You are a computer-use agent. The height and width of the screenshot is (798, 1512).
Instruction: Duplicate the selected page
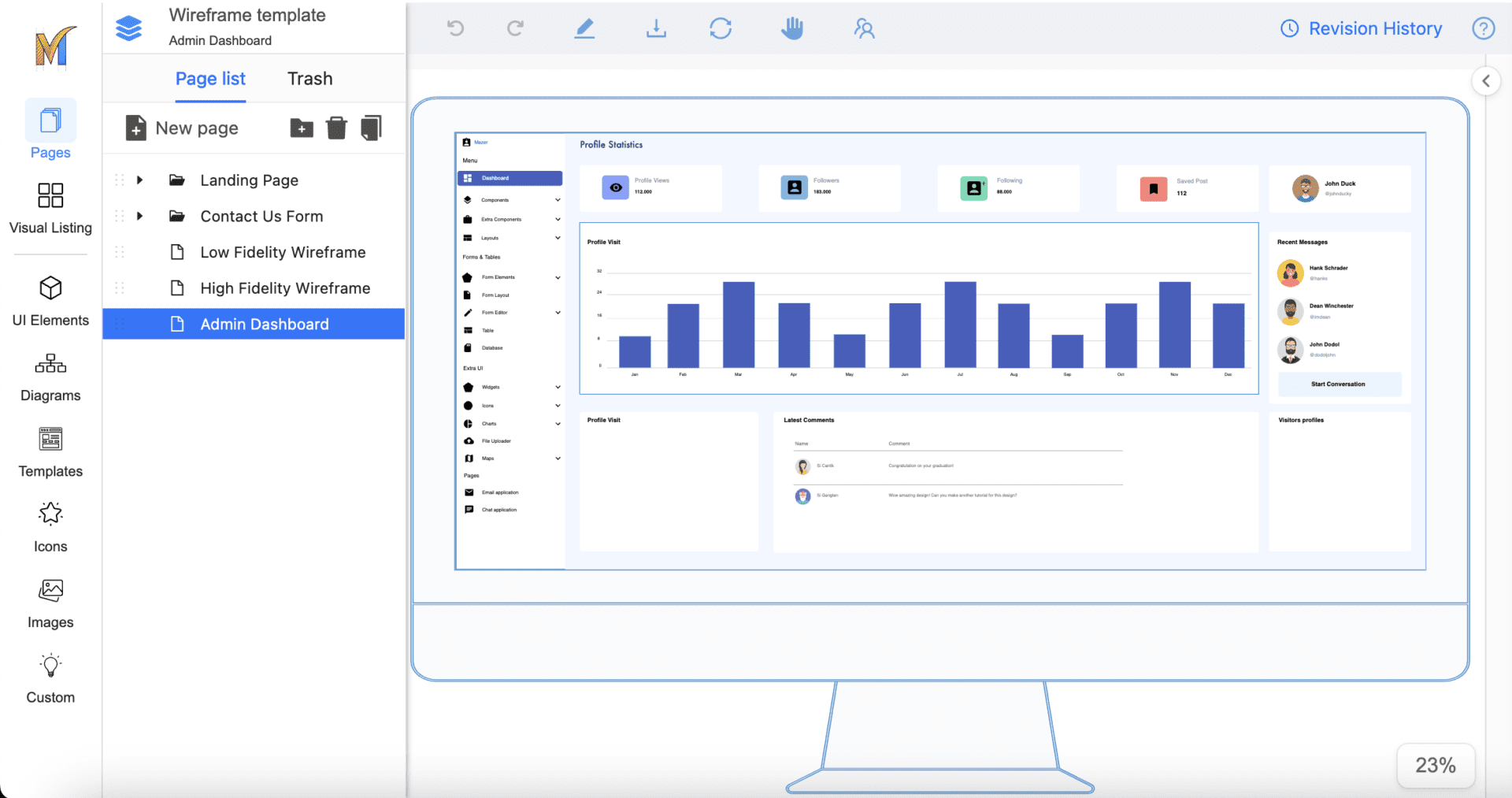pyautogui.click(x=370, y=128)
